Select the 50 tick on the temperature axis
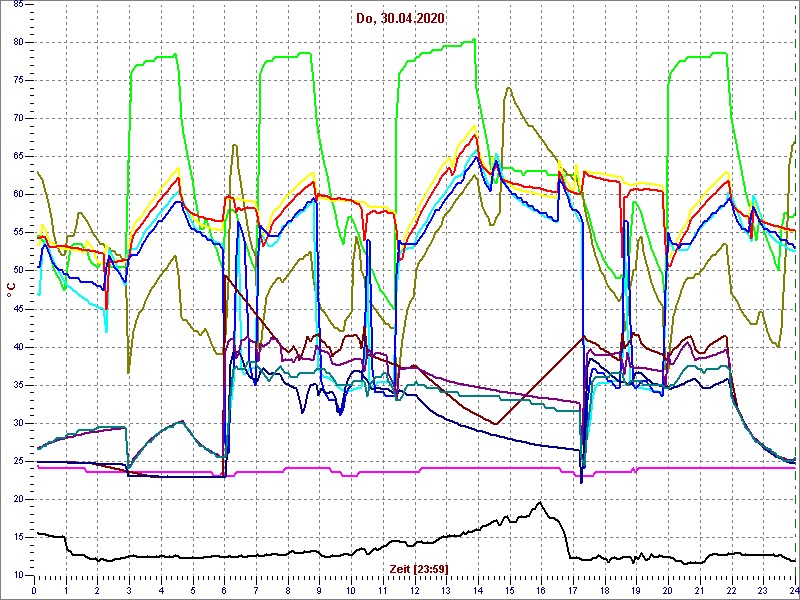The image size is (800, 600). (17, 271)
